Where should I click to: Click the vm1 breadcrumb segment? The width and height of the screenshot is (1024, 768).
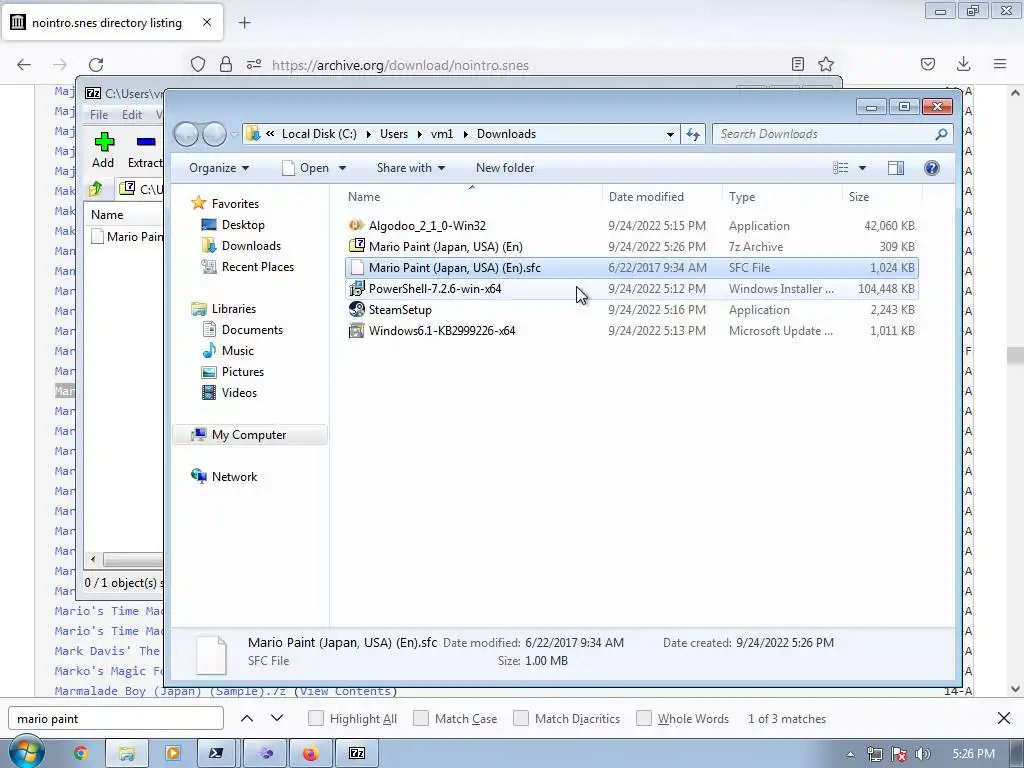click(442, 134)
